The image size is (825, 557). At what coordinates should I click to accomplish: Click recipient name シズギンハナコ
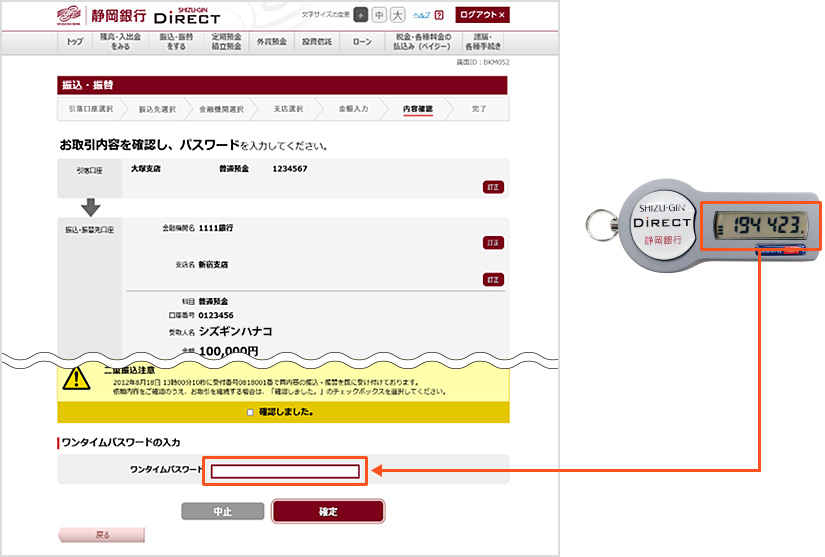pyautogui.click(x=235, y=331)
